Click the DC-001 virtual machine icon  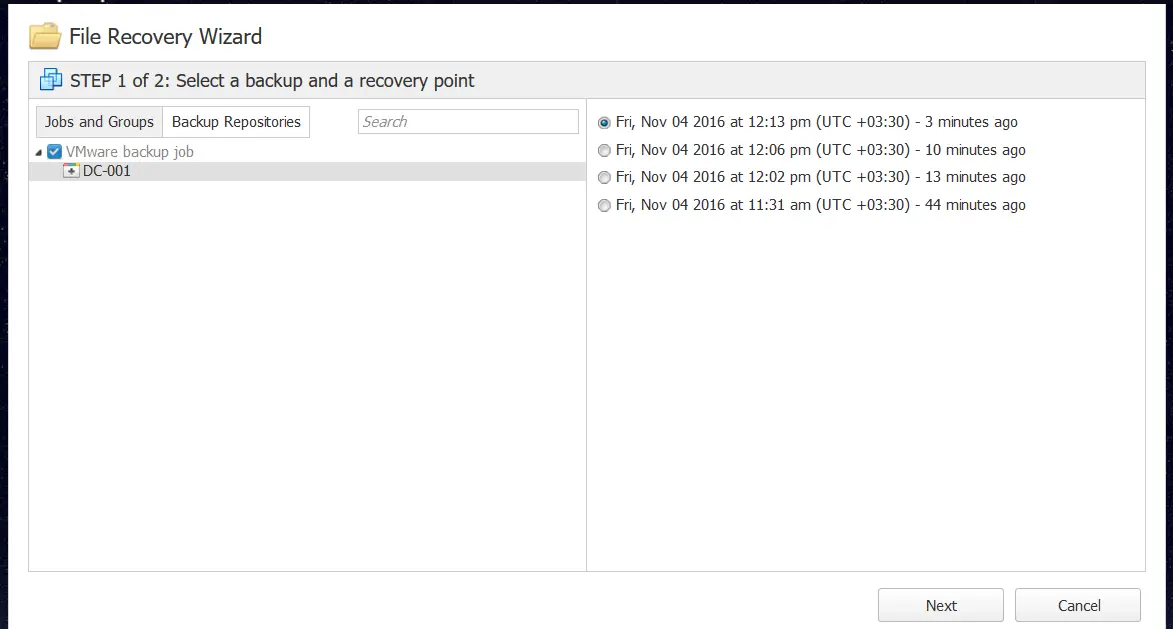point(71,171)
